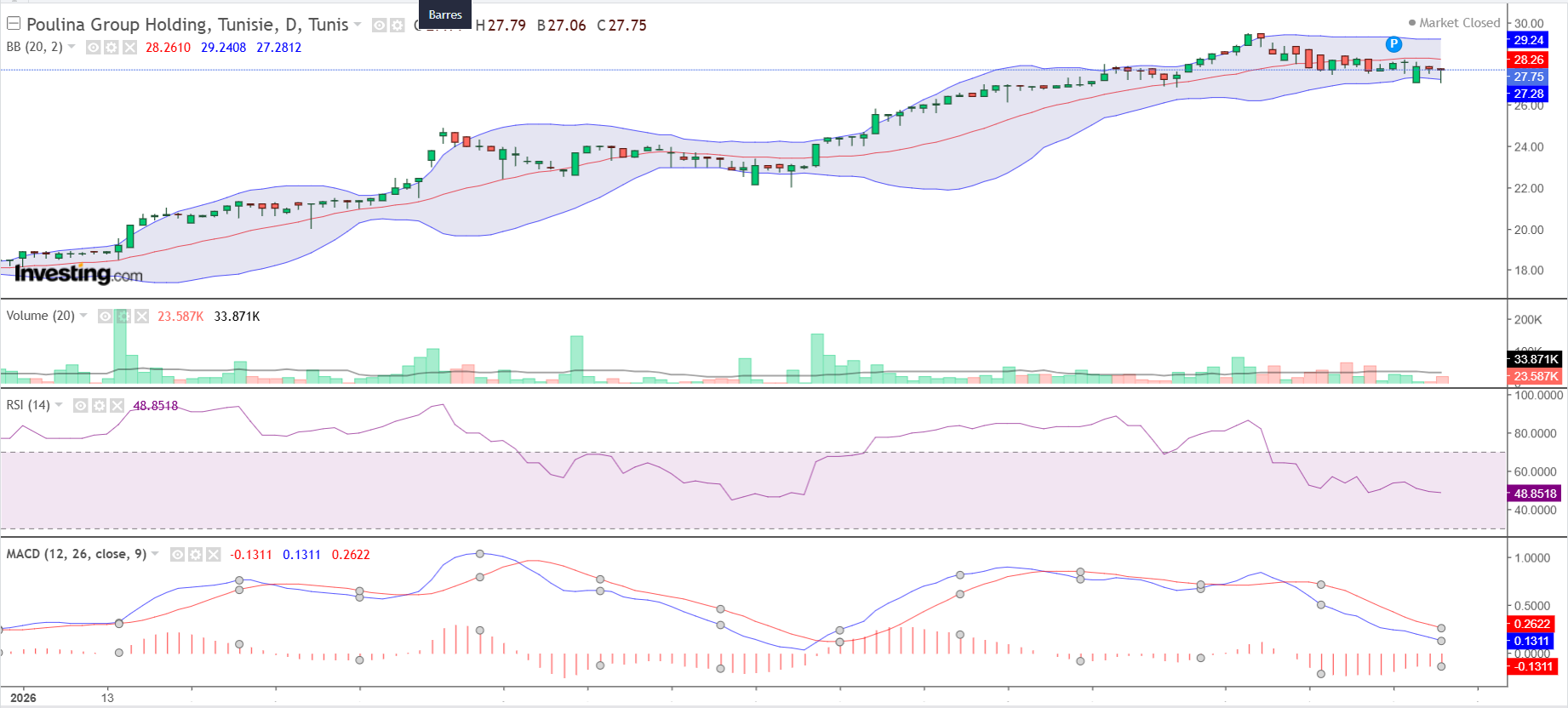Click the 13 date label on the time axis

point(107,698)
